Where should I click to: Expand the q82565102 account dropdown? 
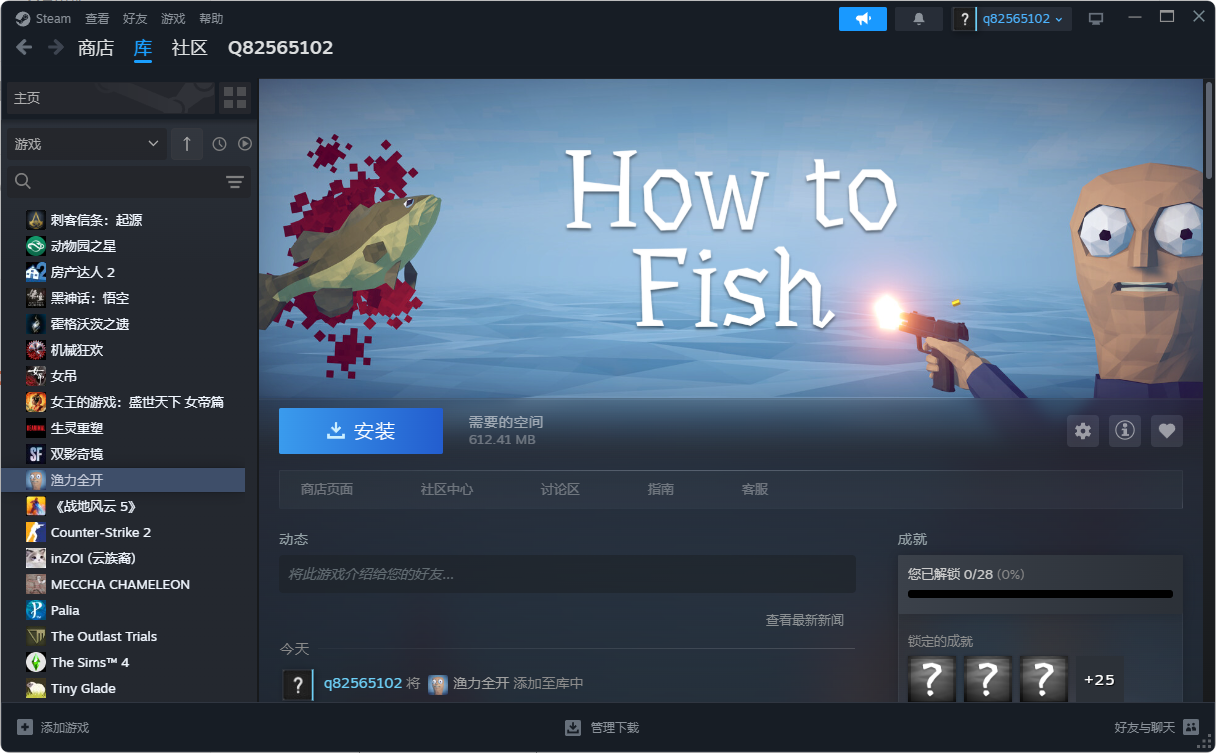pos(1024,18)
